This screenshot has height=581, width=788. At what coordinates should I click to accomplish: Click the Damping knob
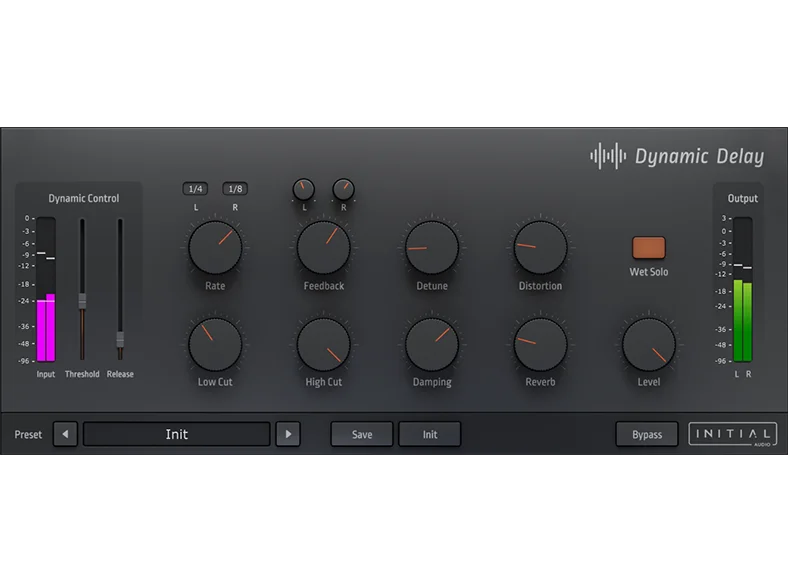(x=432, y=344)
